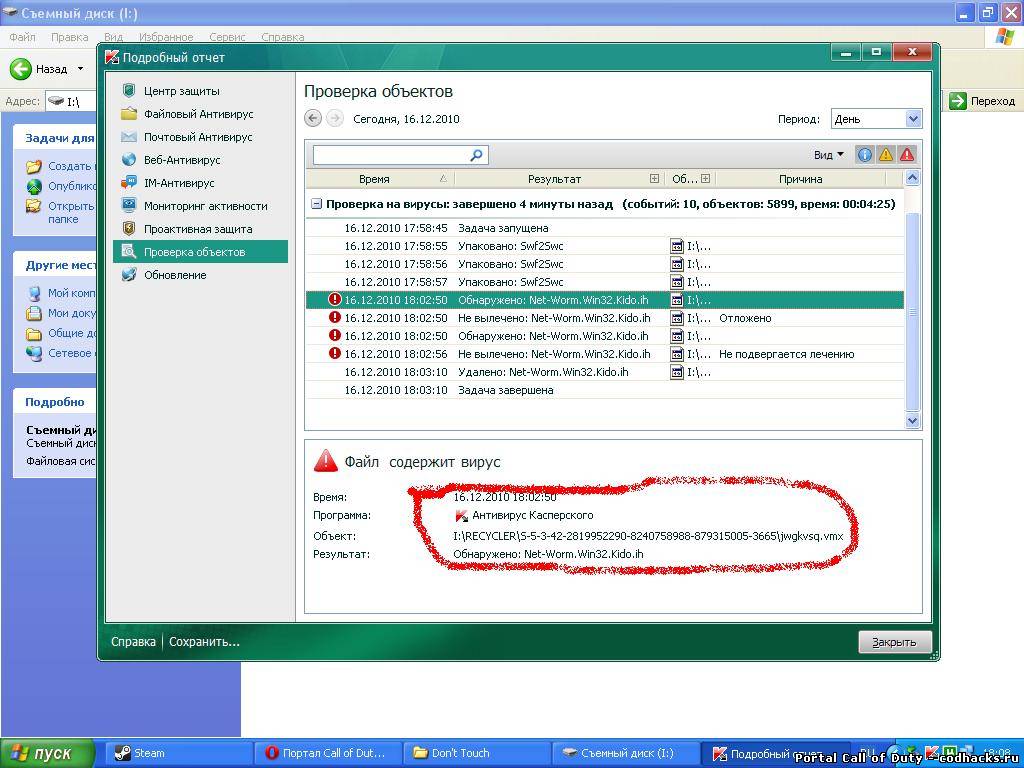Go to next report period arrow
Screen dimensions: 1024x768
point(335,119)
